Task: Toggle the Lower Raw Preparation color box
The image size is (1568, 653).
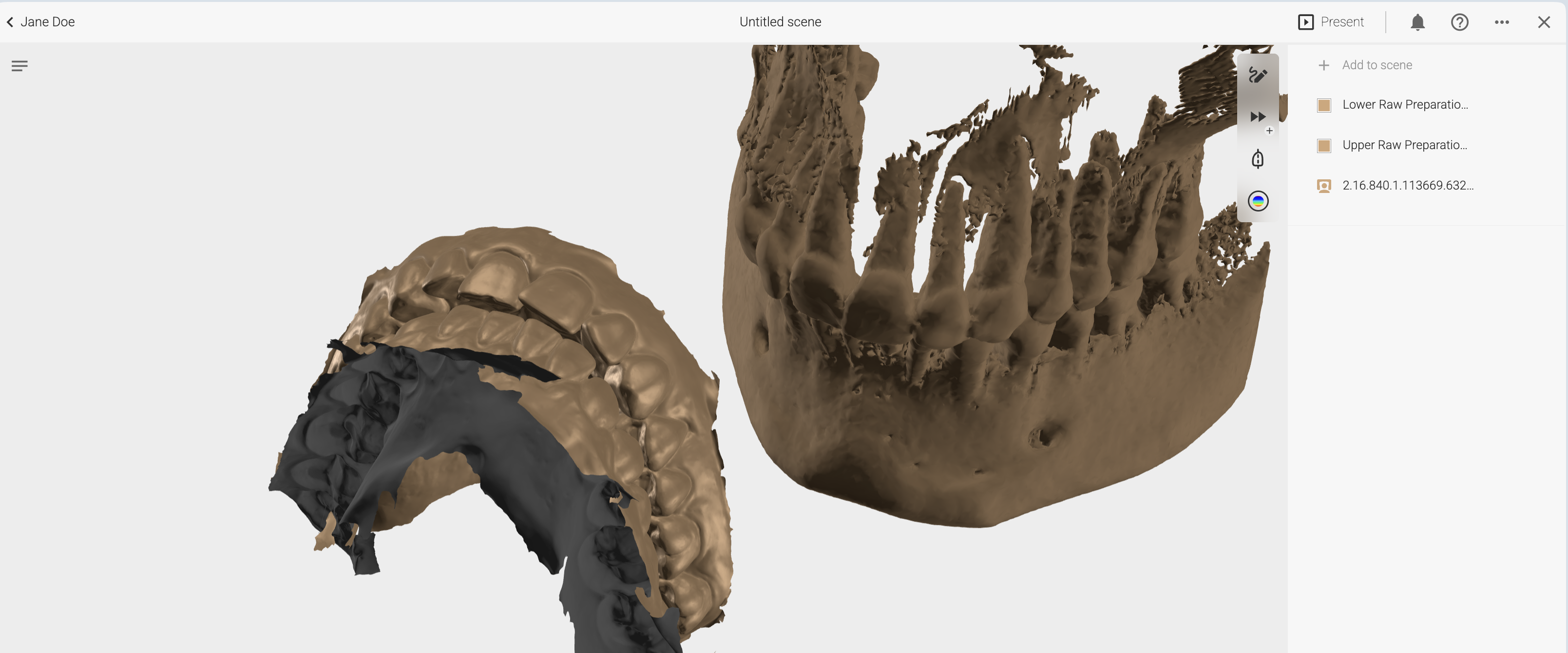Action: [x=1323, y=105]
